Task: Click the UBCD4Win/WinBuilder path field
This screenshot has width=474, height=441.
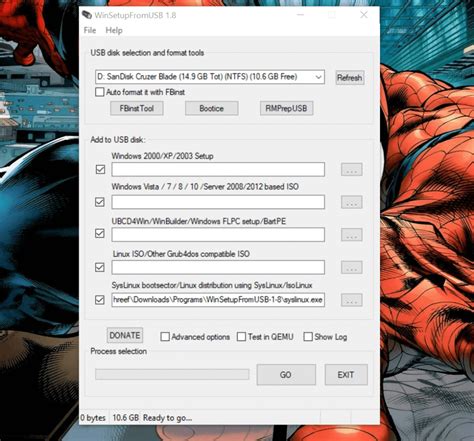Action: [x=218, y=235]
